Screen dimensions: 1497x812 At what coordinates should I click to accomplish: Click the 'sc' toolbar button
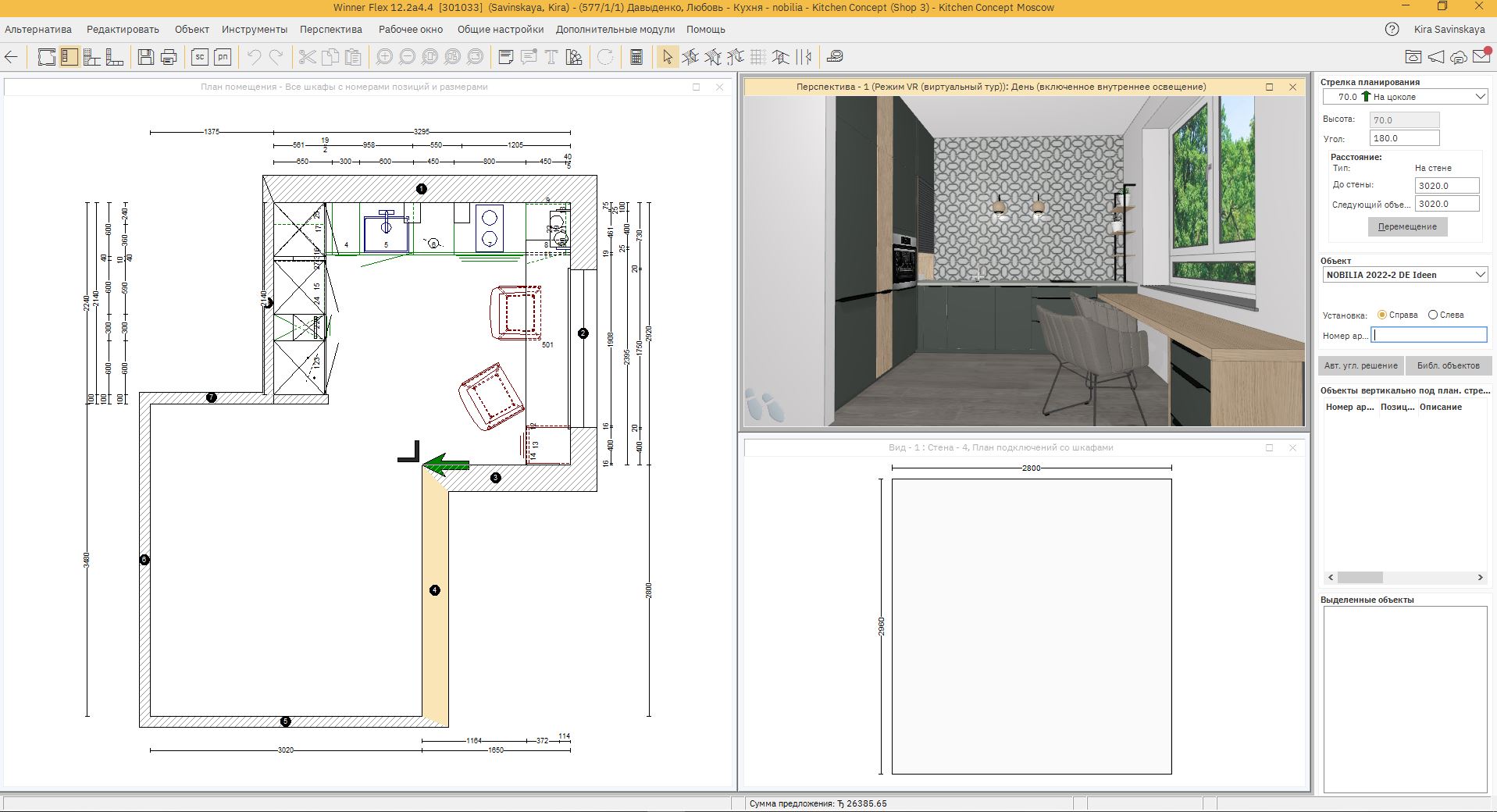click(x=200, y=57)
